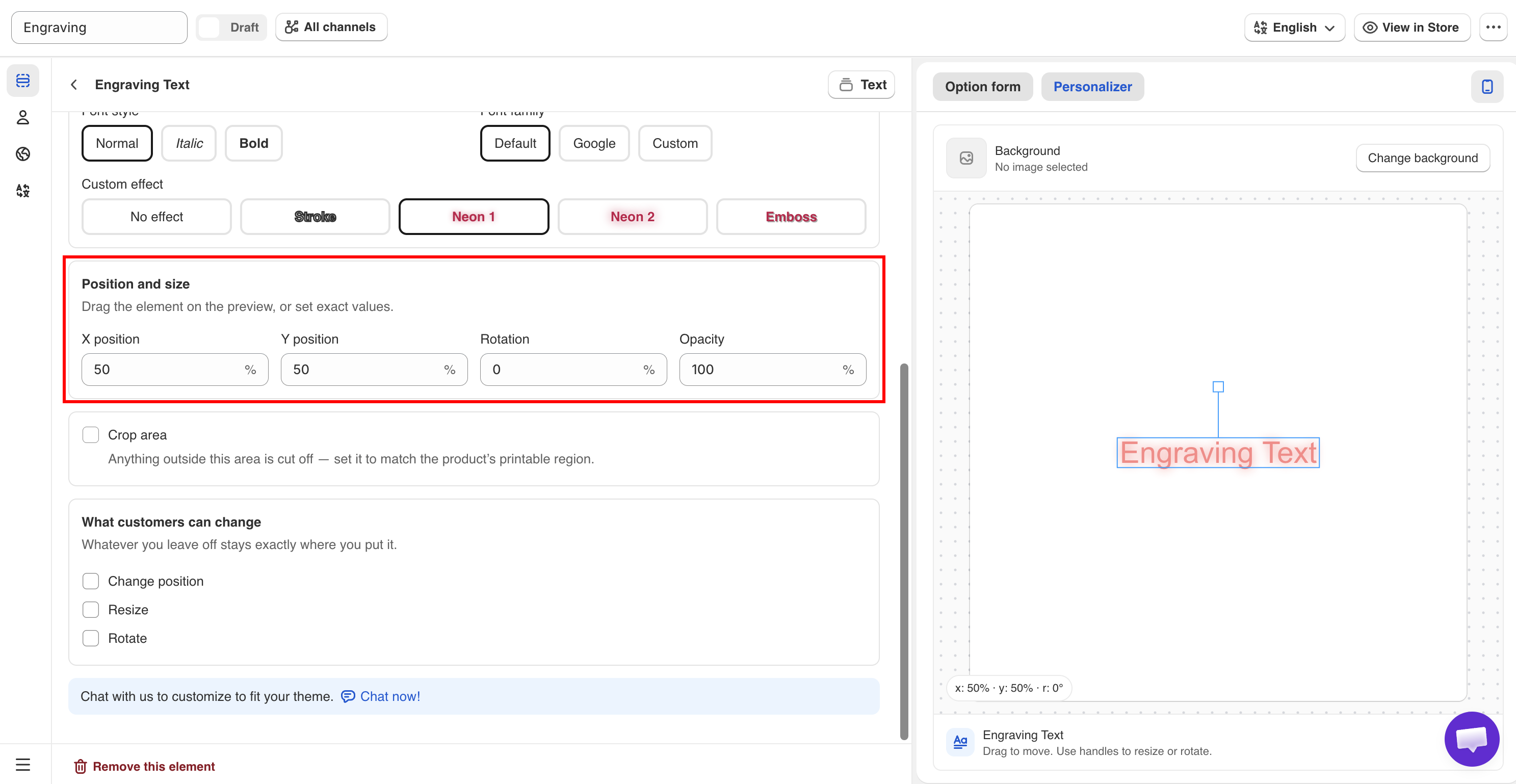Screen dimensions: 1516x784
Task: Click the Y position input field
Action: [x=374, y=370]
